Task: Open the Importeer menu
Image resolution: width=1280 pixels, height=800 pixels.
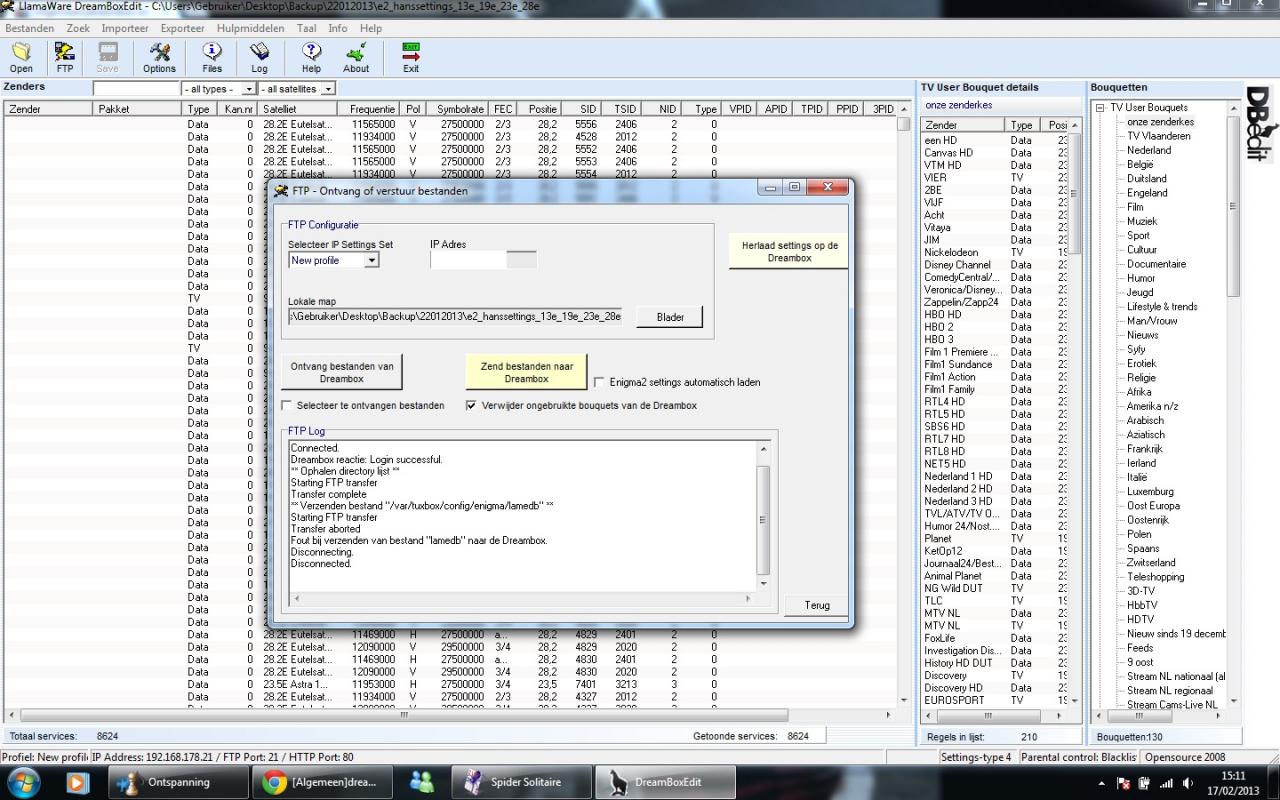Action: pyautogui.click(x=125, y=28)
